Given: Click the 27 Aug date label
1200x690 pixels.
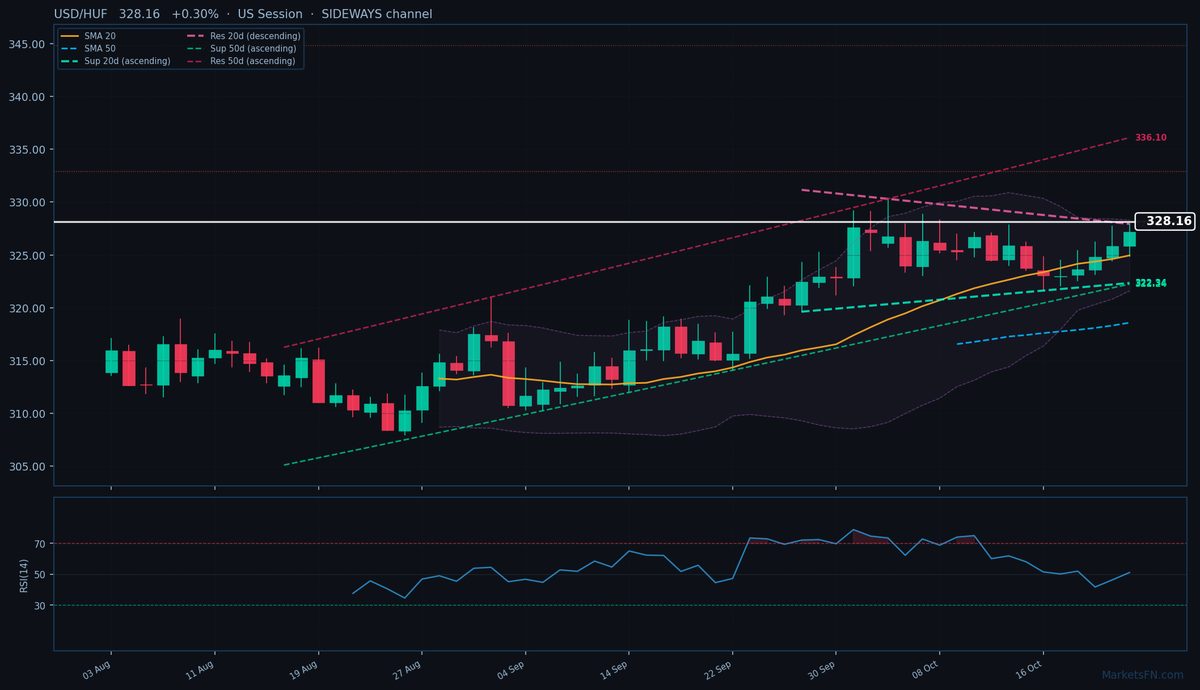Looking at the screenshot, I should pyautogui.click(x=407, y=668).
